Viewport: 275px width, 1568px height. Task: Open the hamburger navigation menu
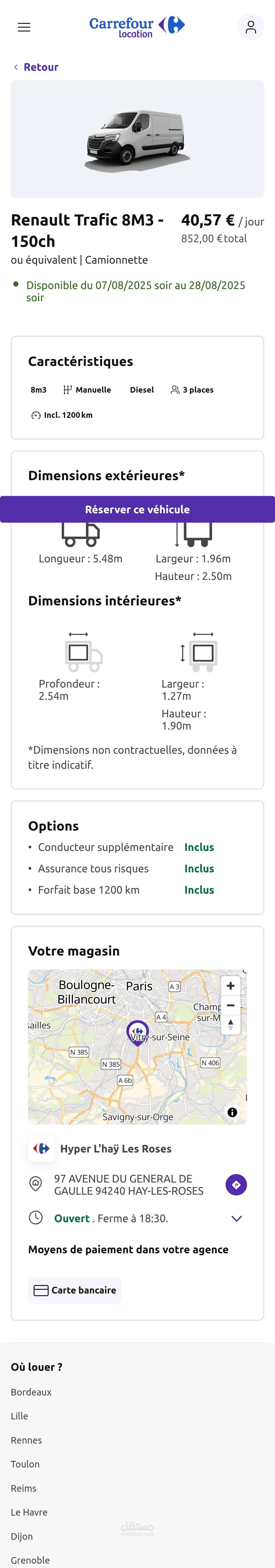24,27
